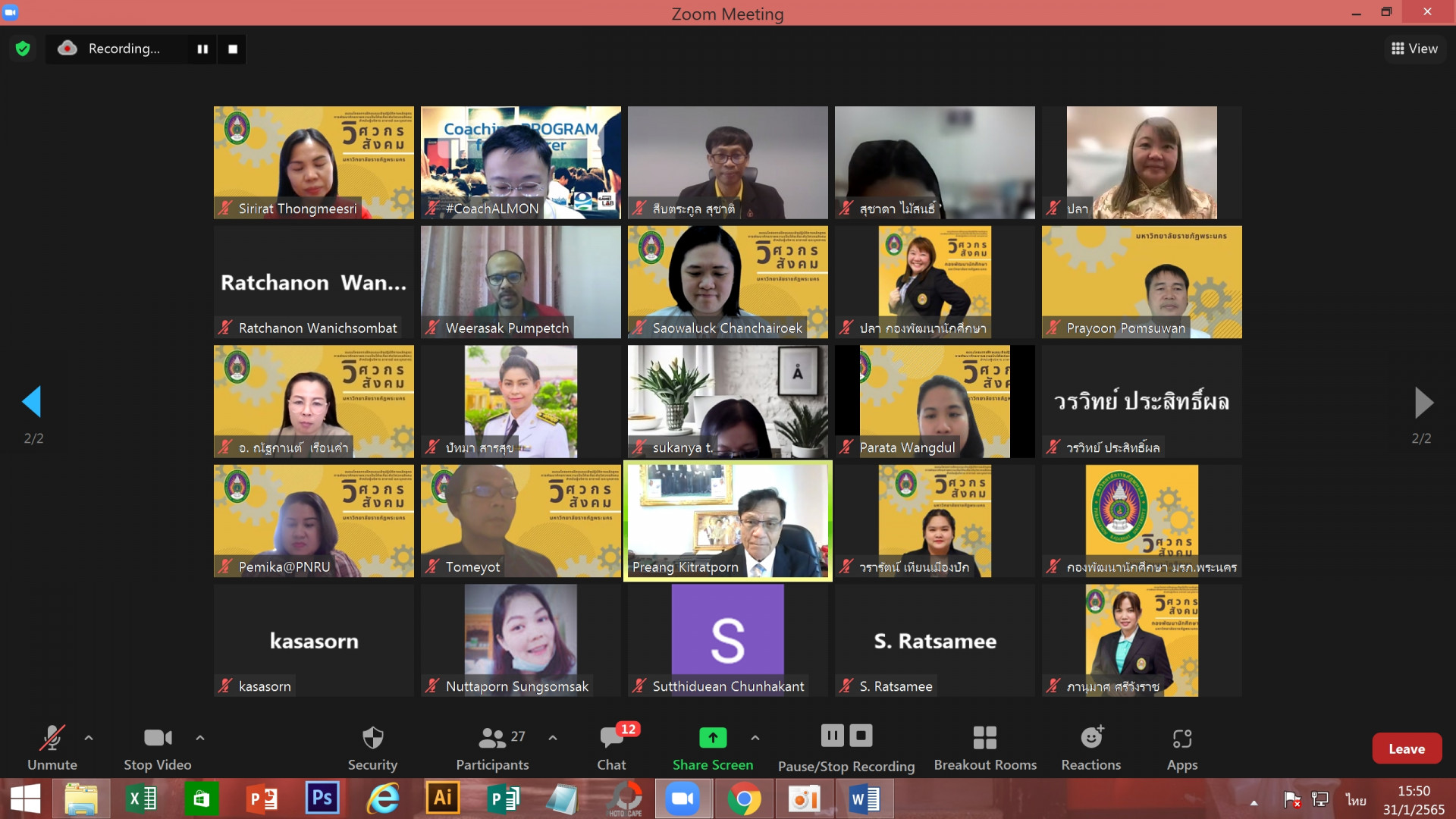Click Stop Video camera icon
Image resolution: width=1456 pixels, height=819 pixels.
pos(158,738)
